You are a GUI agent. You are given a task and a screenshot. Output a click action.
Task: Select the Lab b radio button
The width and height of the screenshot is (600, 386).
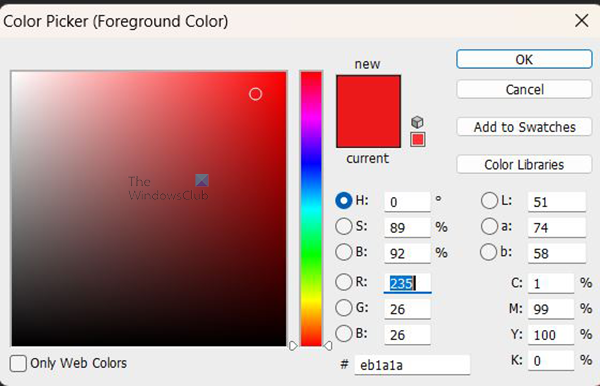pos(488,252)
